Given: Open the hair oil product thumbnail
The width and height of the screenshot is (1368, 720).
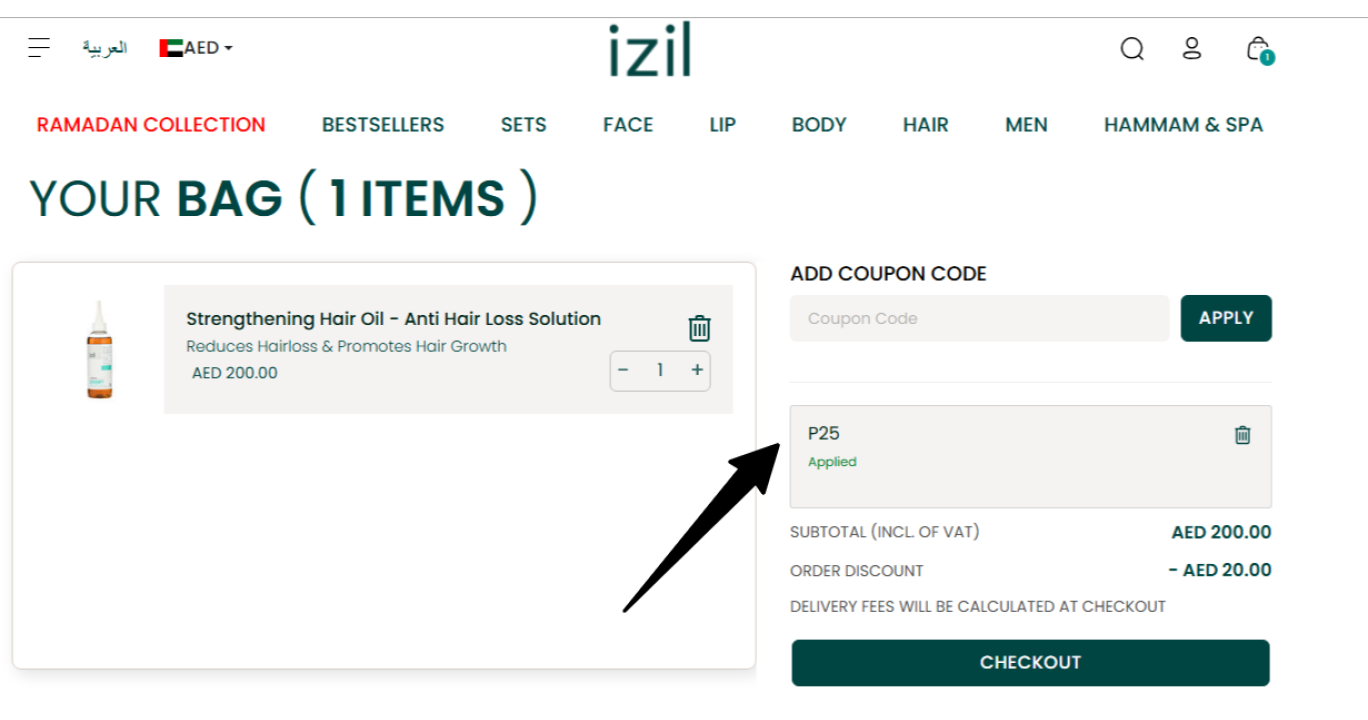Looking at the screenshot, I should coord(99,350).
